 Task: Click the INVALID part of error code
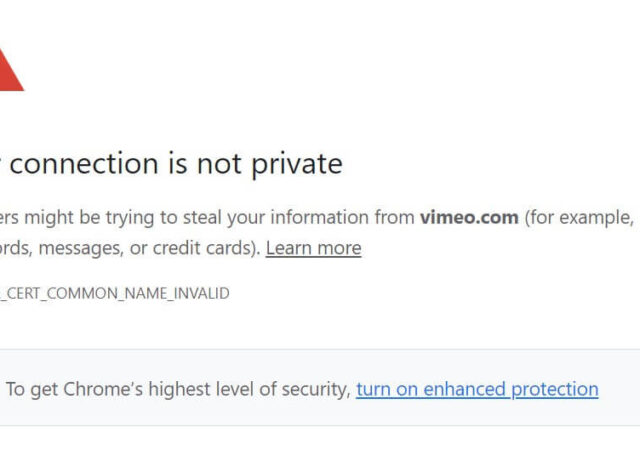(x=203, y=293)
